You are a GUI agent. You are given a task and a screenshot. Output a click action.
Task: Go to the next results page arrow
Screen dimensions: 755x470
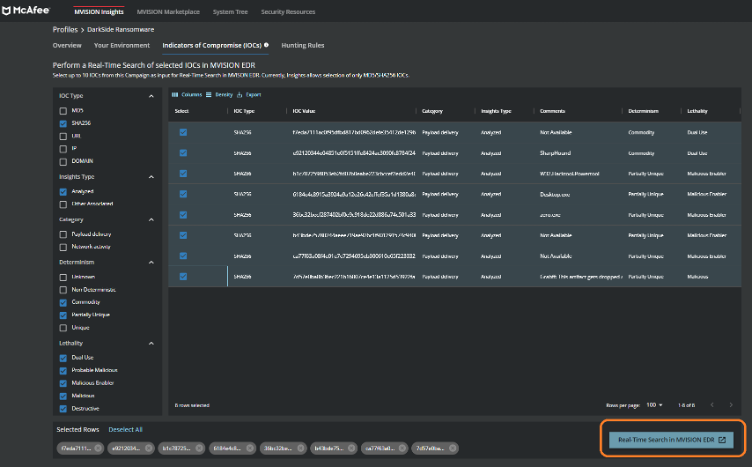coord(731,406)
